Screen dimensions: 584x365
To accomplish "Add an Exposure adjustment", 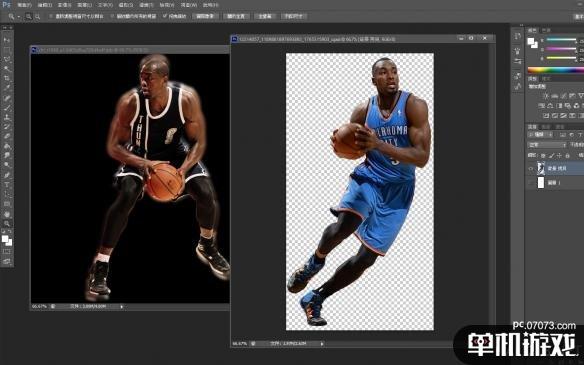I will [x=572, y=96].
